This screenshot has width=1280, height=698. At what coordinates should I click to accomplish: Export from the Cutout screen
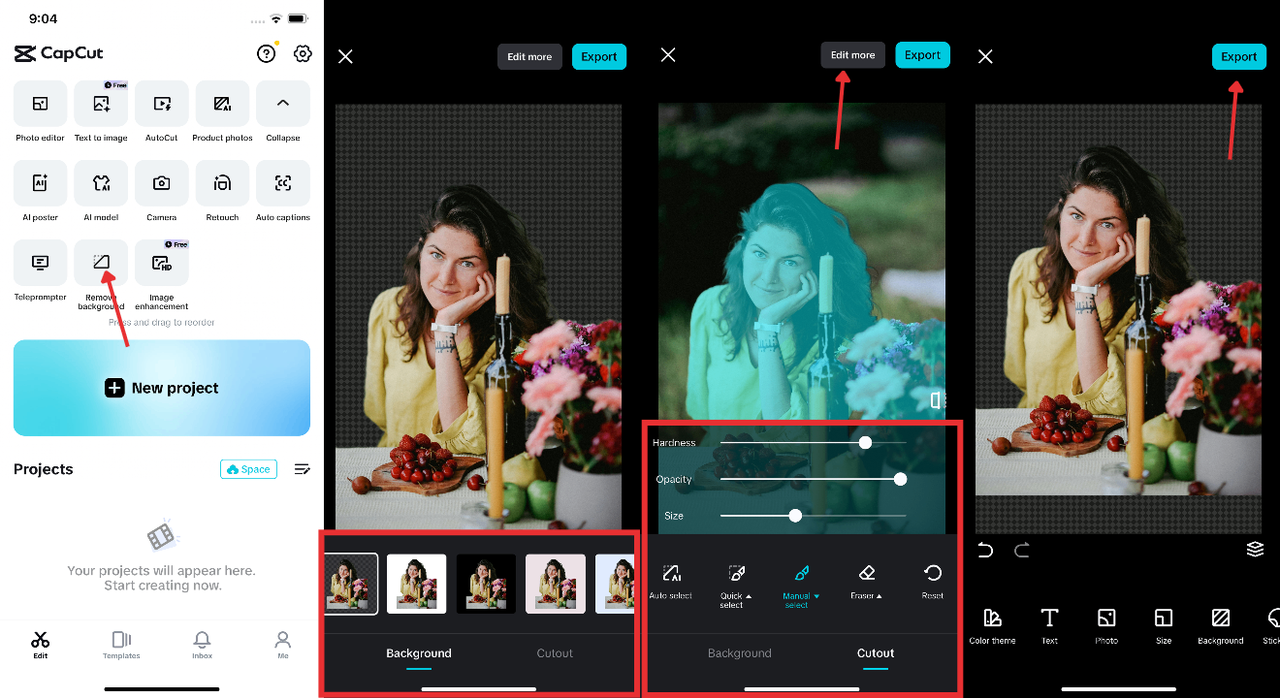pyautogui.click(x=922, y=55)
